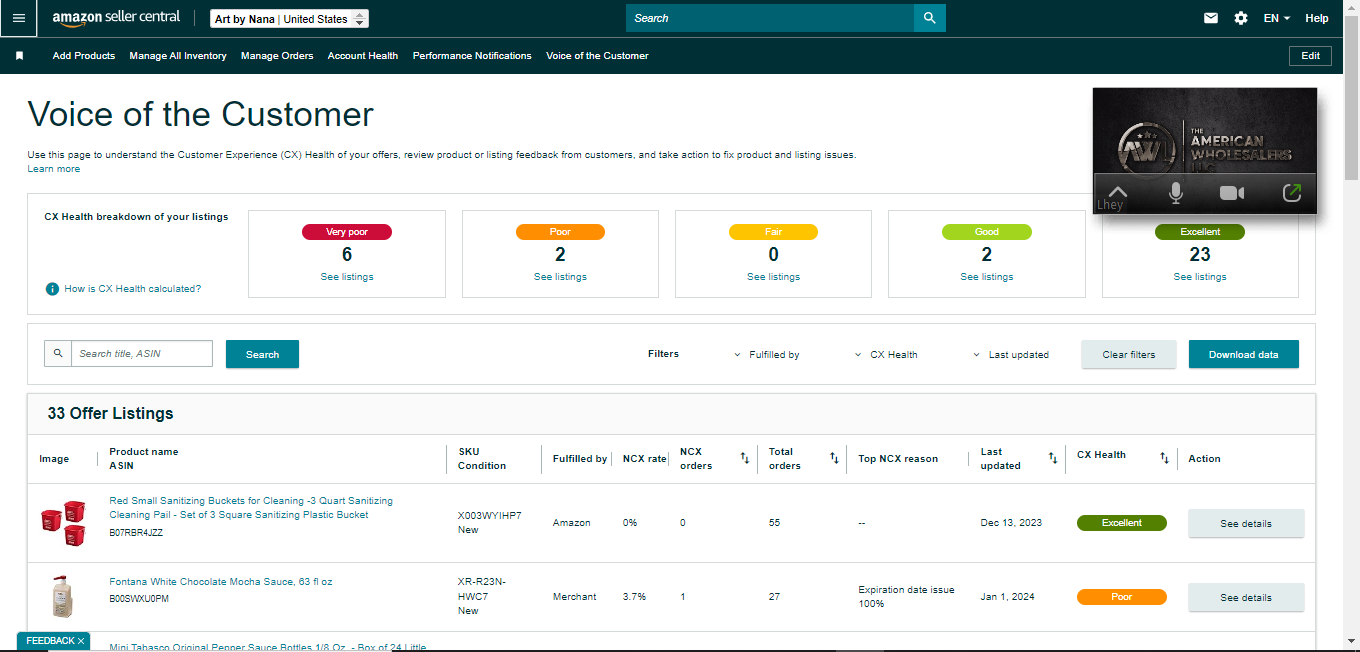Expand the Last updated filter
The height and width of the screenshot is (652, 1360).
coord(1011,354)
